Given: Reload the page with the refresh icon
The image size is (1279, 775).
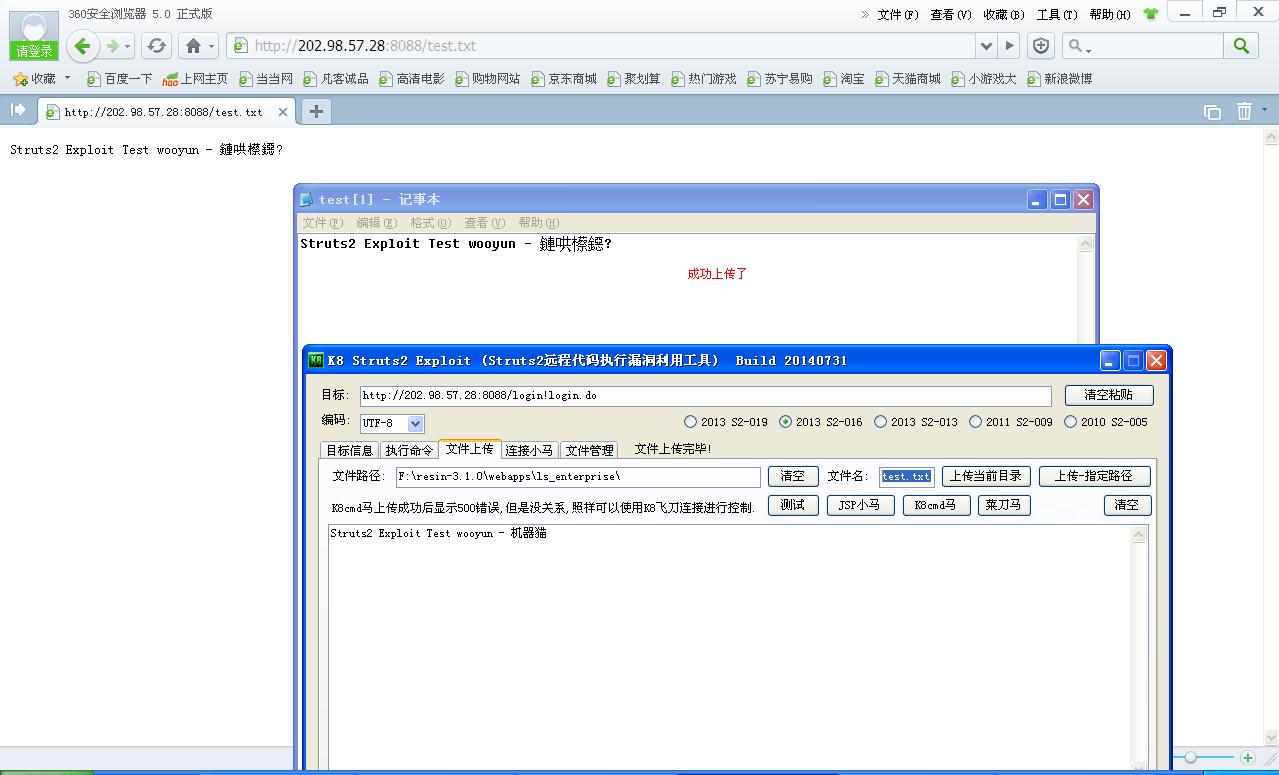Looking at the screenshot, I should point(156,46).
